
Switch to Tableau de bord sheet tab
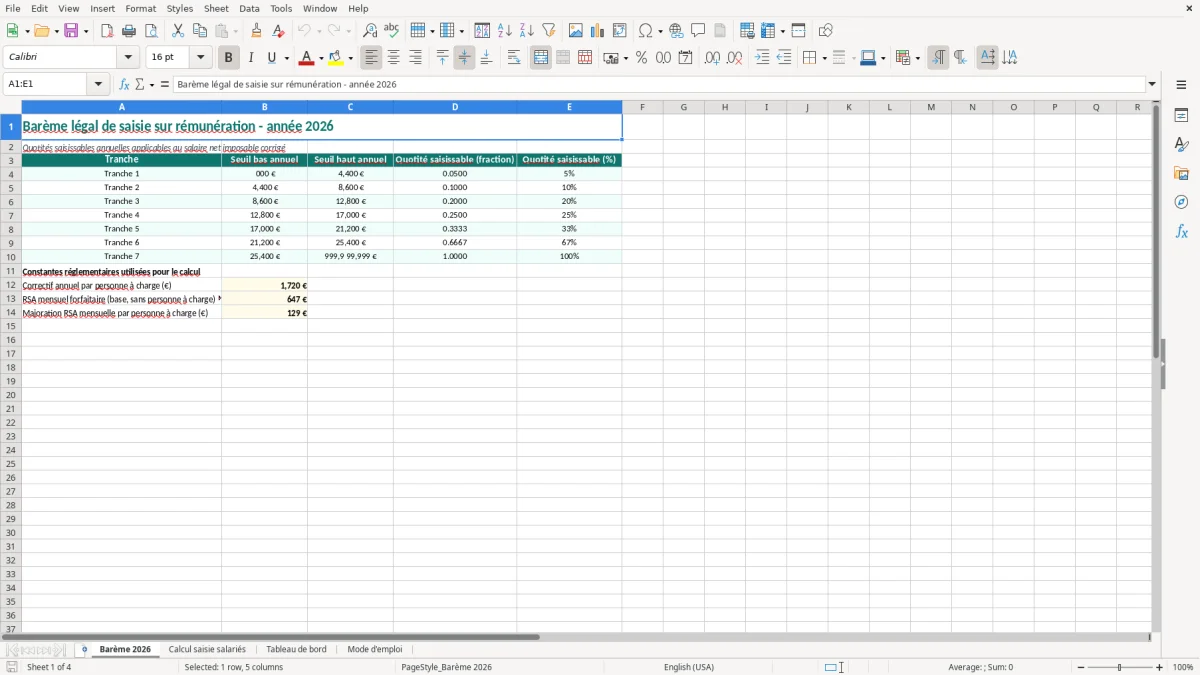(x=296, y=650)
